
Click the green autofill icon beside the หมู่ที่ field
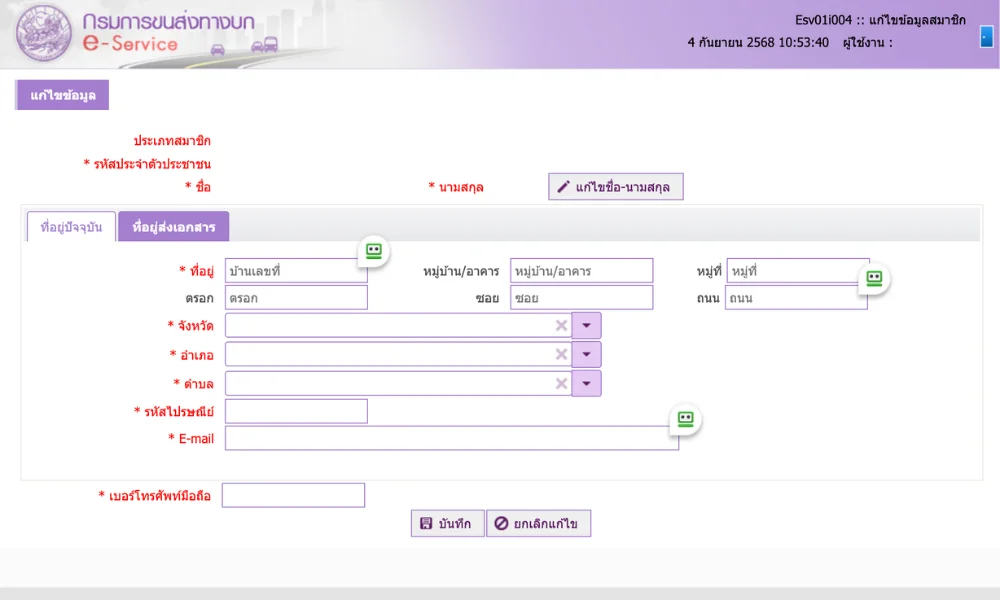pyautogui.click(x=873, y=278)
